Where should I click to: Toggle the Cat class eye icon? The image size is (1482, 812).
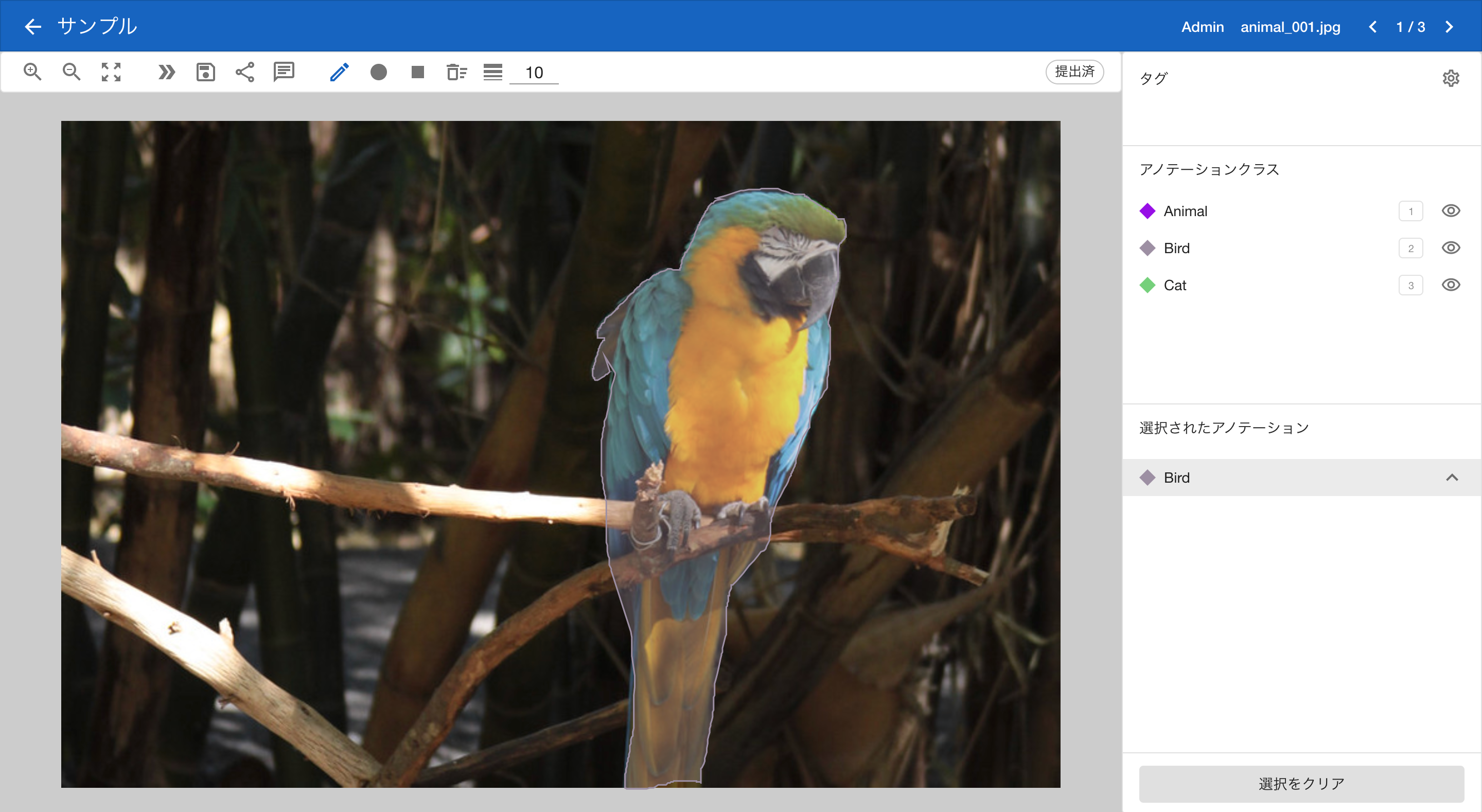click(x=1451, y=285)
